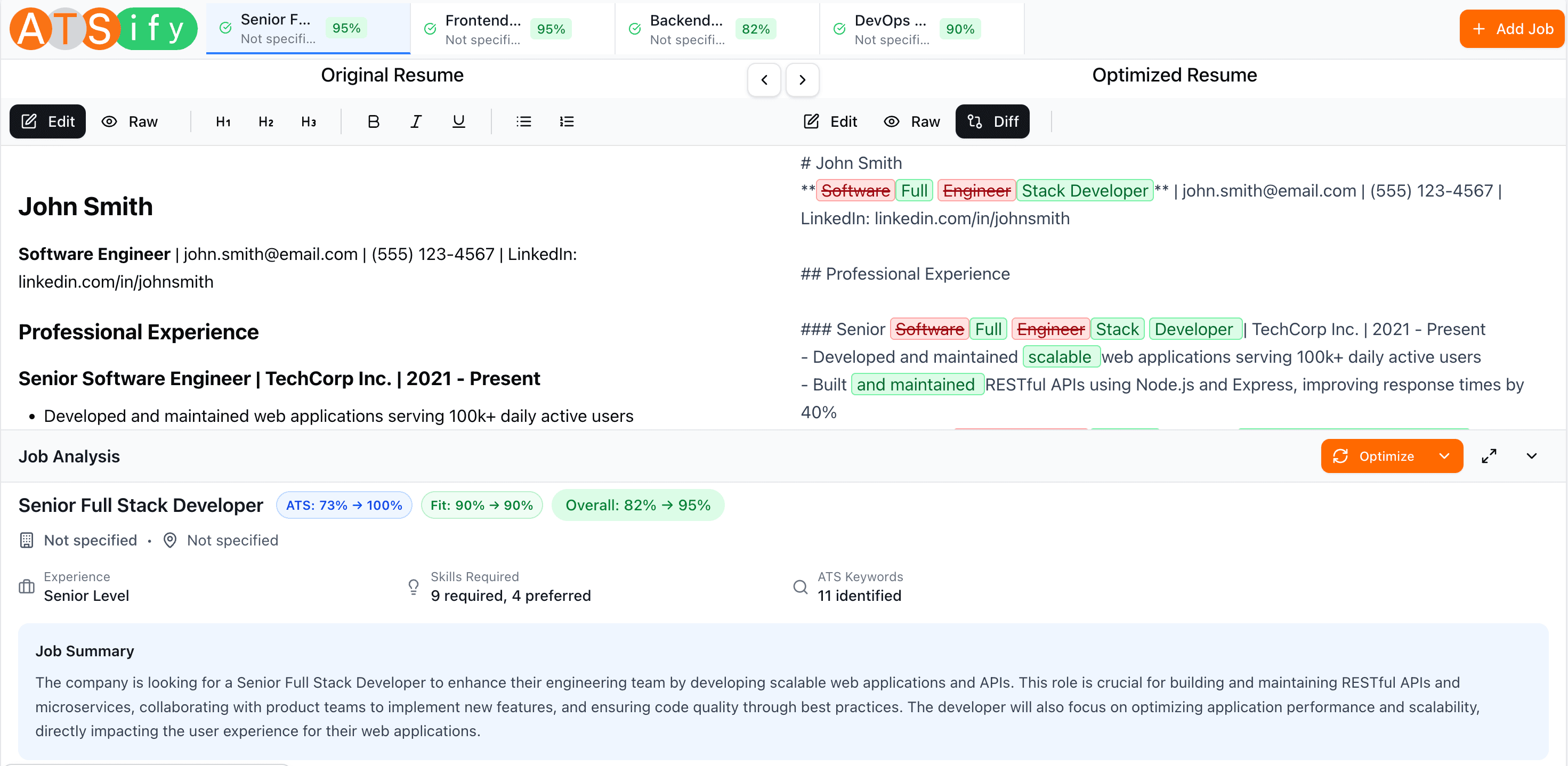1568x766 pixels.
Task: Insert a bulleted list
Action: click(523, 121)
